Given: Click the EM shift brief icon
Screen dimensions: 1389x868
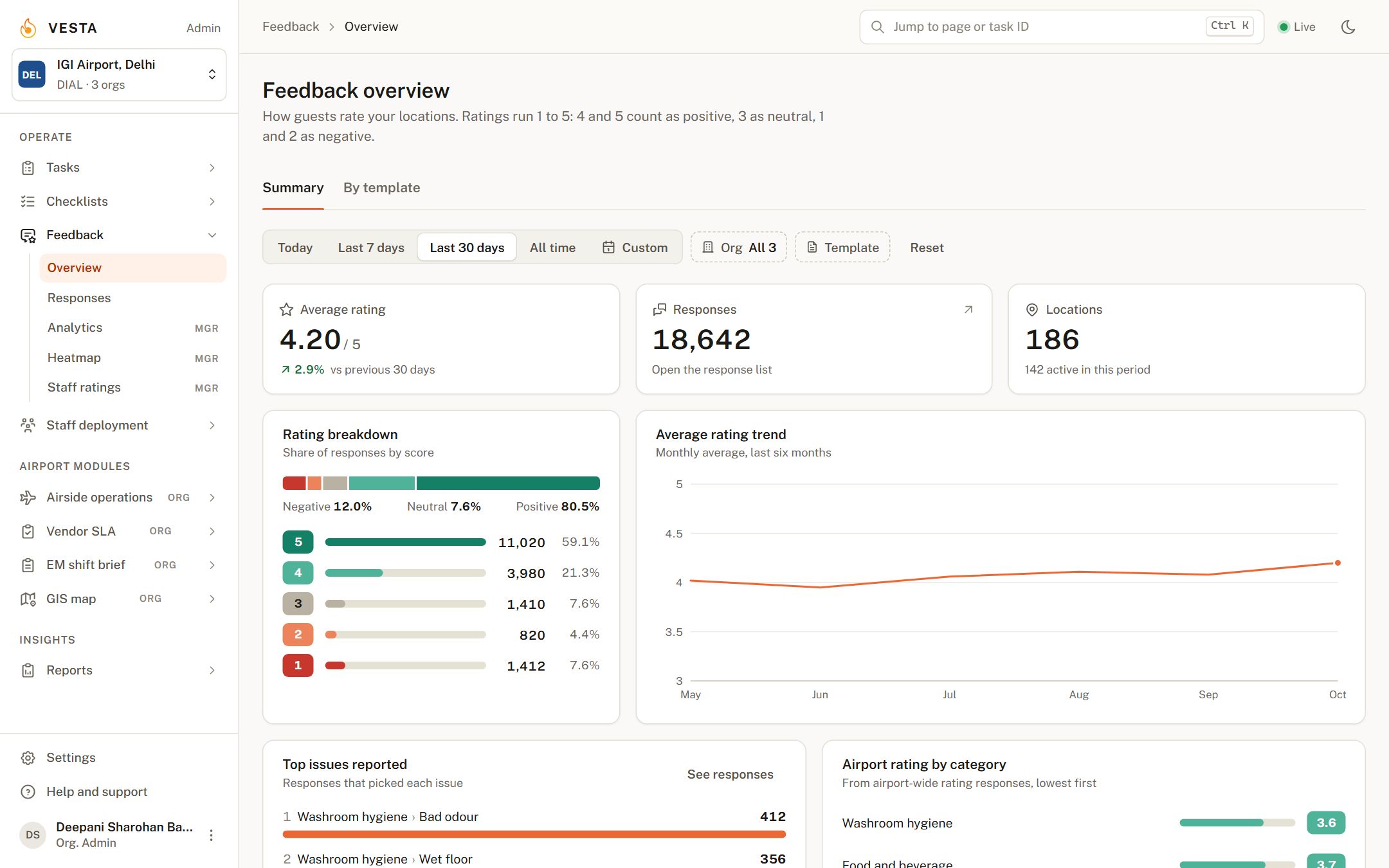Looking at the screenshot, I should coord(28,565).
